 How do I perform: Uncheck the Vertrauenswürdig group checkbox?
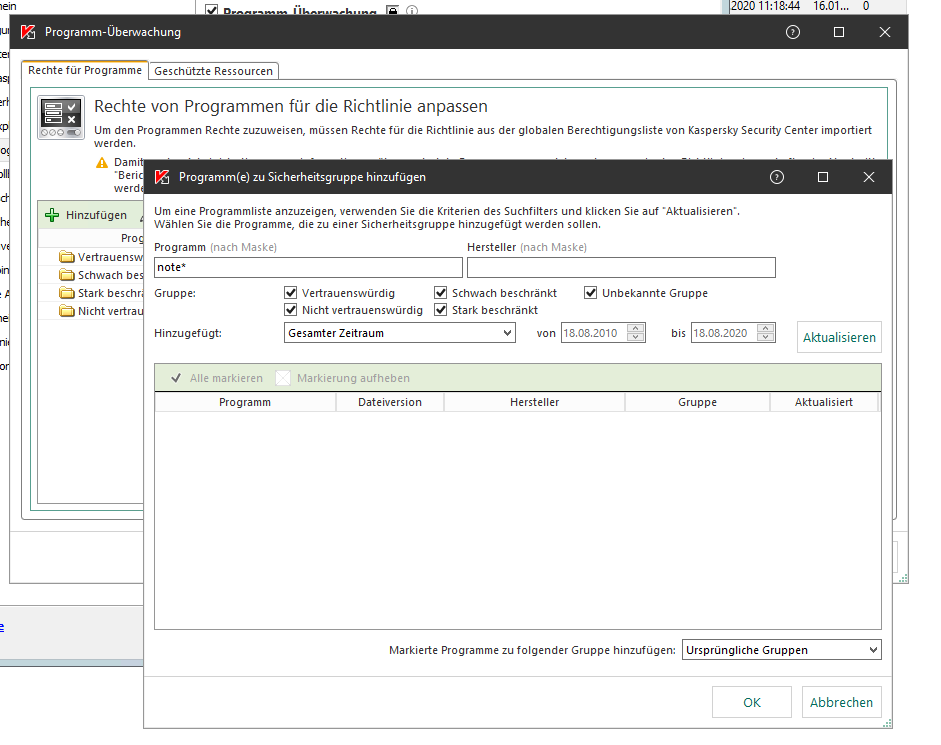[x=291, y=293]
